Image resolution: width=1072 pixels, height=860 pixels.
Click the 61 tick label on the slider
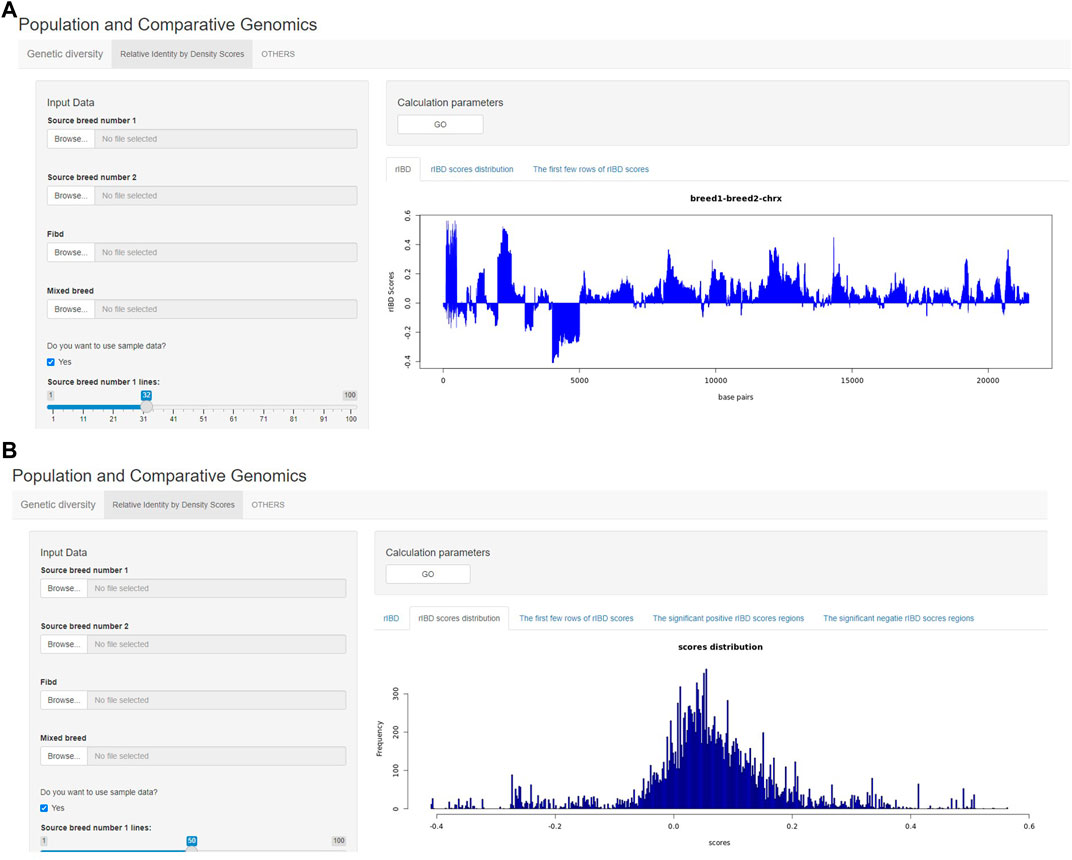[x=233, y=419]
